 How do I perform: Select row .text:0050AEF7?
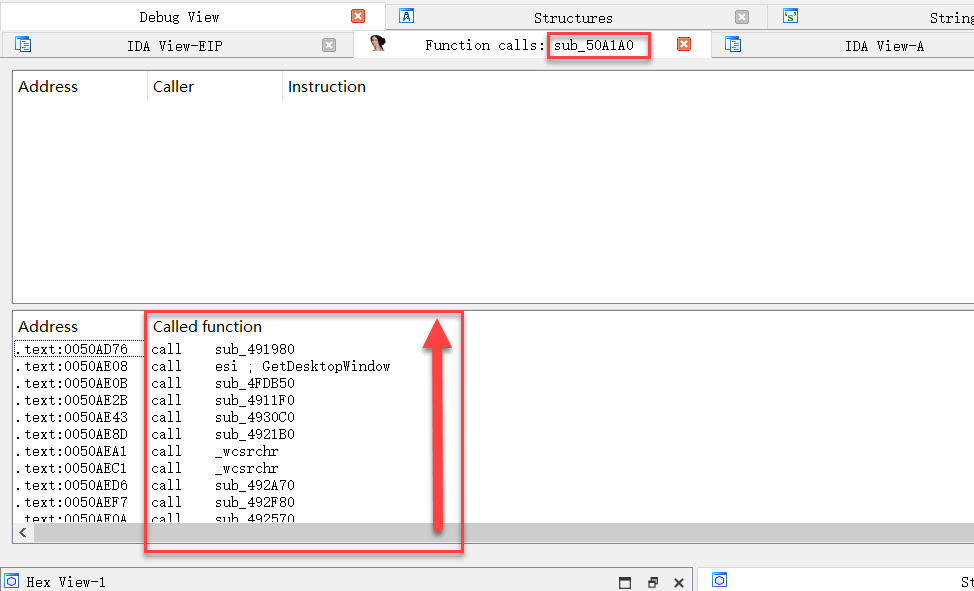tap(71, 502)
